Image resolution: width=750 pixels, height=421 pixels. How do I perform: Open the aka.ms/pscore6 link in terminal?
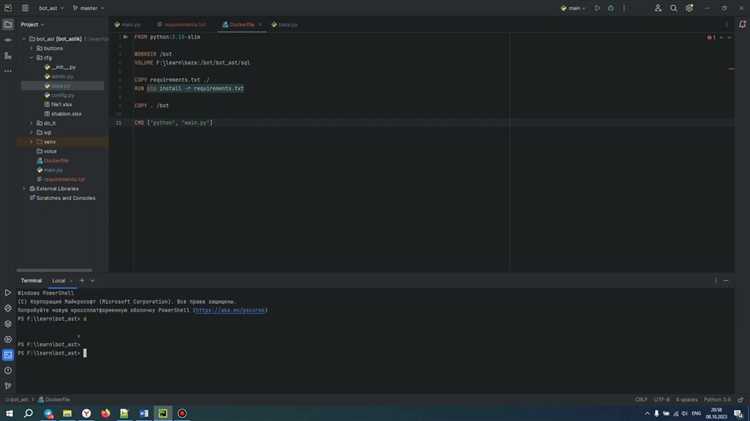pyautogui.click(x=230, y=310)
